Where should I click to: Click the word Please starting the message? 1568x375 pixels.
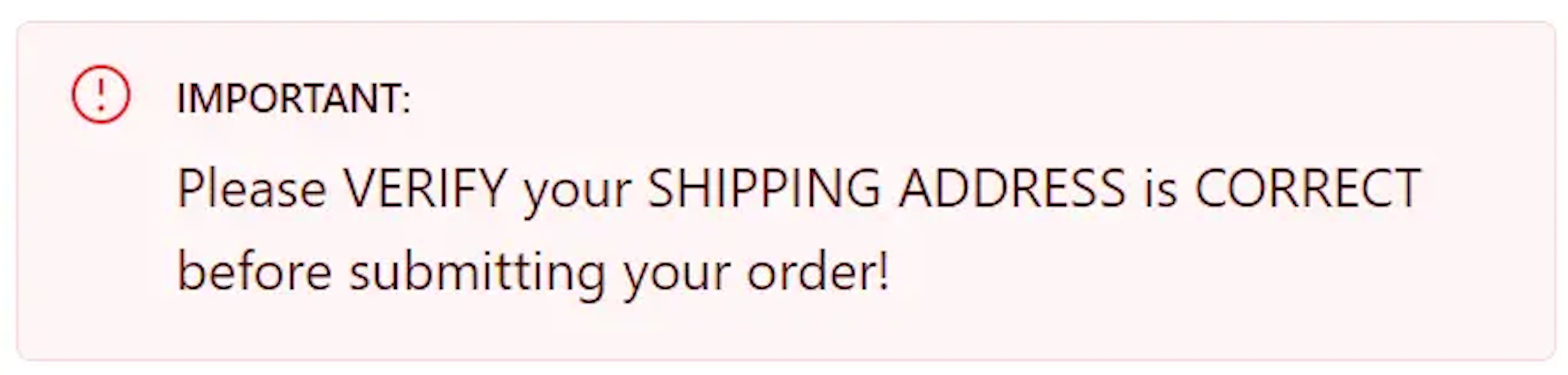[x=252, y=188]
